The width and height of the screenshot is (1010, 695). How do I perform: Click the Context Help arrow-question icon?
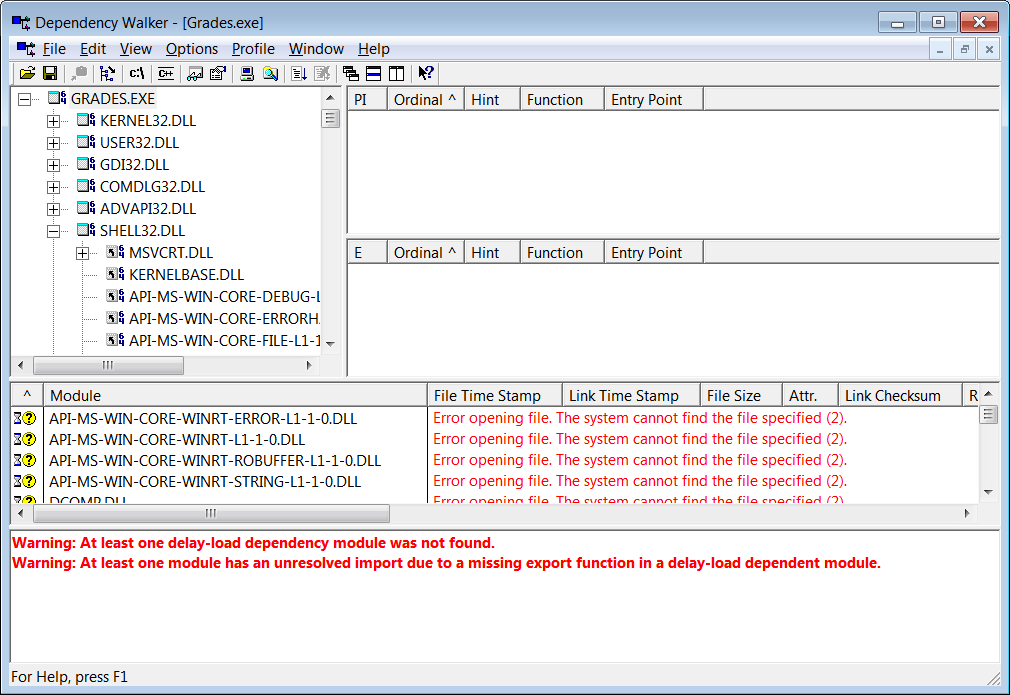[426, 73]
